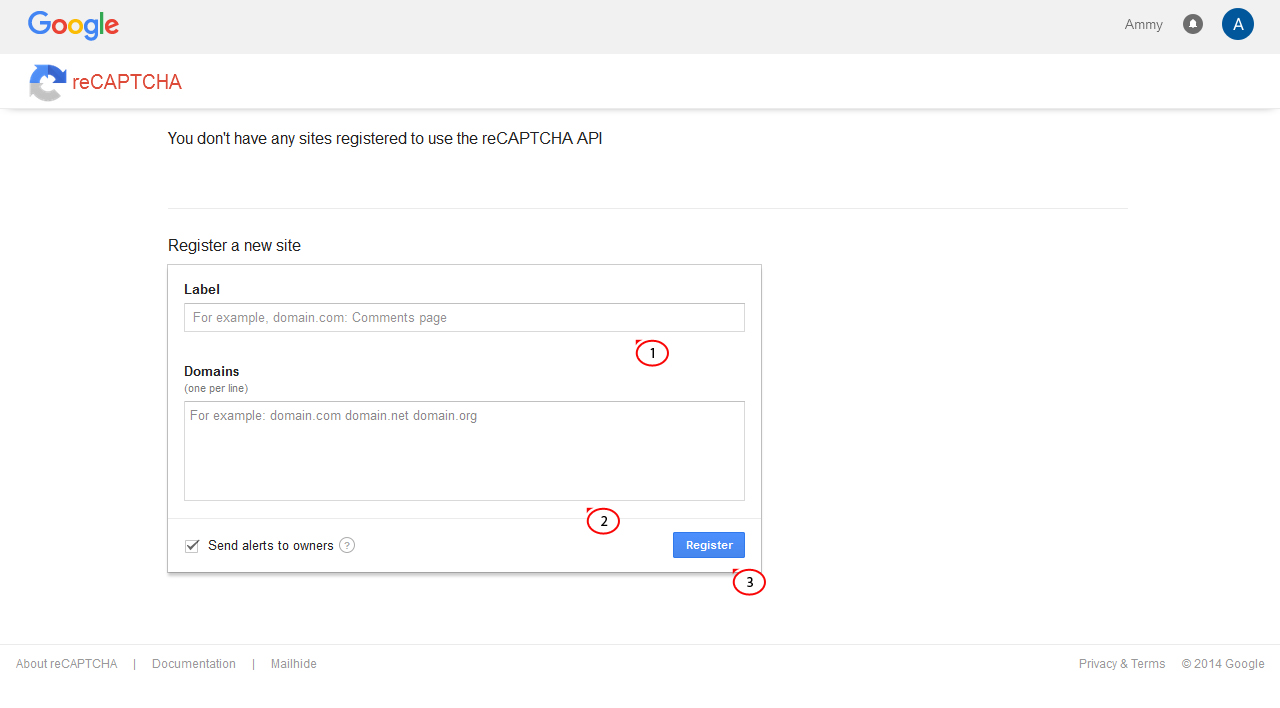Click the reCAPTCHA title text
Image resolution: width=1280 pixels, height=708 pixels.
coord(127,82)
